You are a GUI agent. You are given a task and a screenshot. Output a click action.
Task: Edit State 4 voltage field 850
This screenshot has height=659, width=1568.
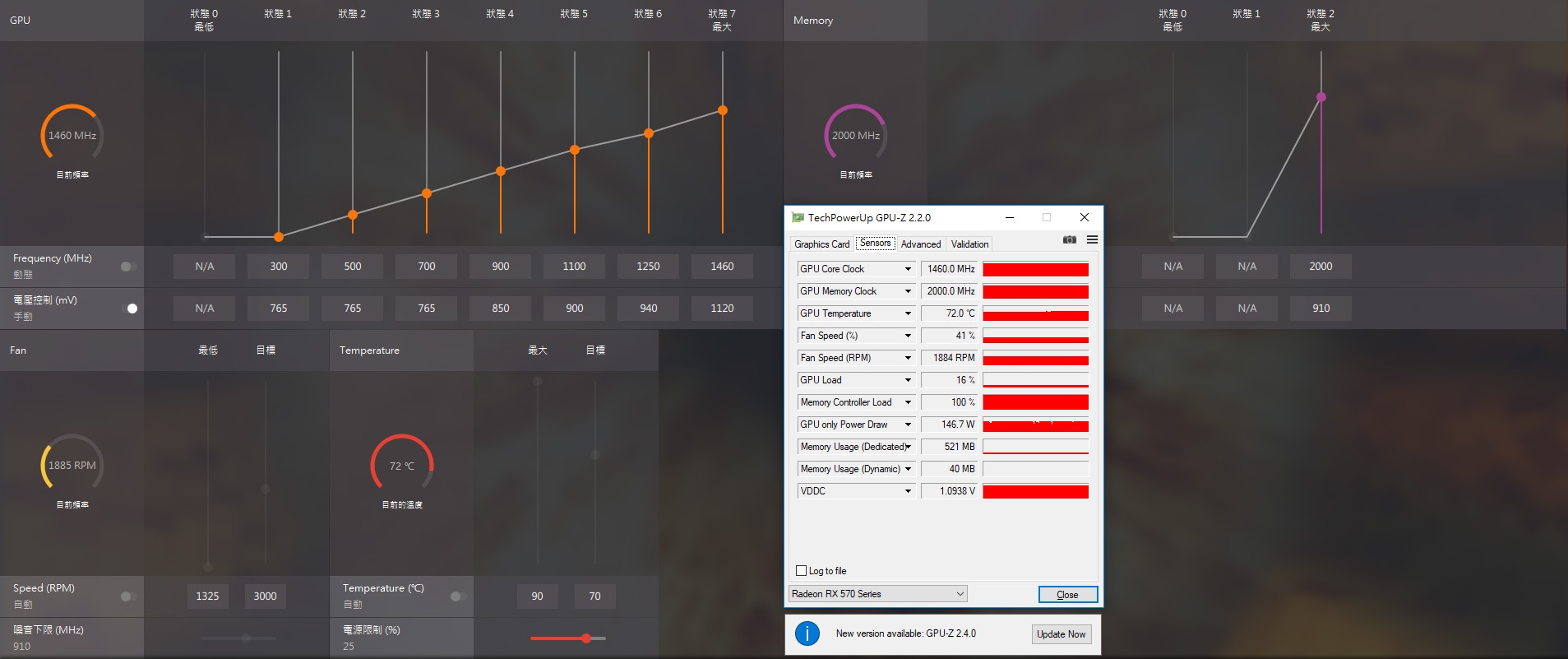click(x=500, y=309)
